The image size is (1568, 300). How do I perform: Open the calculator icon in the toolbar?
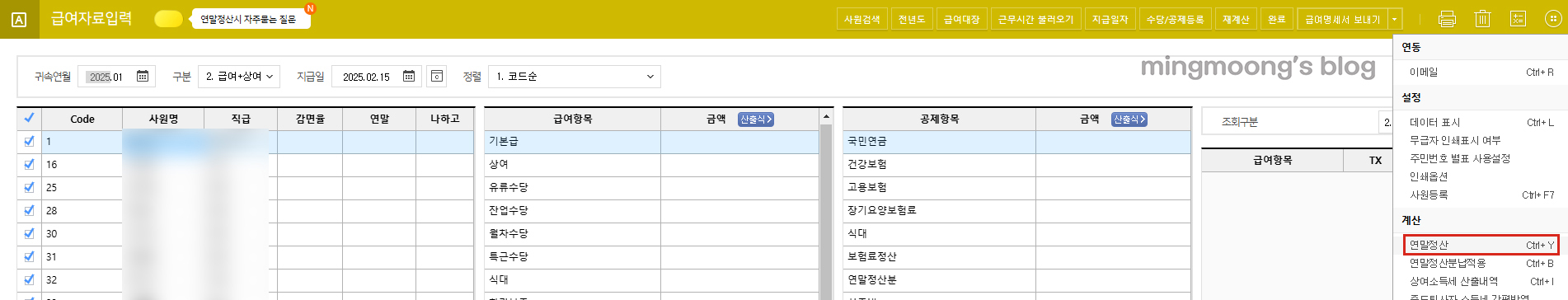1518,18
